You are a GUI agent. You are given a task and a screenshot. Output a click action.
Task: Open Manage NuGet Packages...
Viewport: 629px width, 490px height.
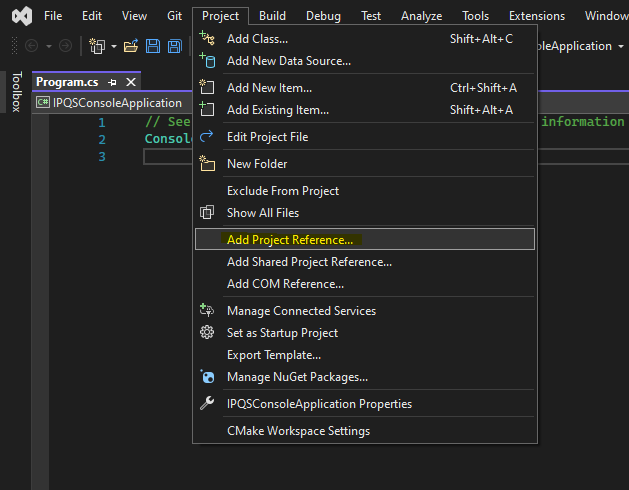tap(365, 377)
